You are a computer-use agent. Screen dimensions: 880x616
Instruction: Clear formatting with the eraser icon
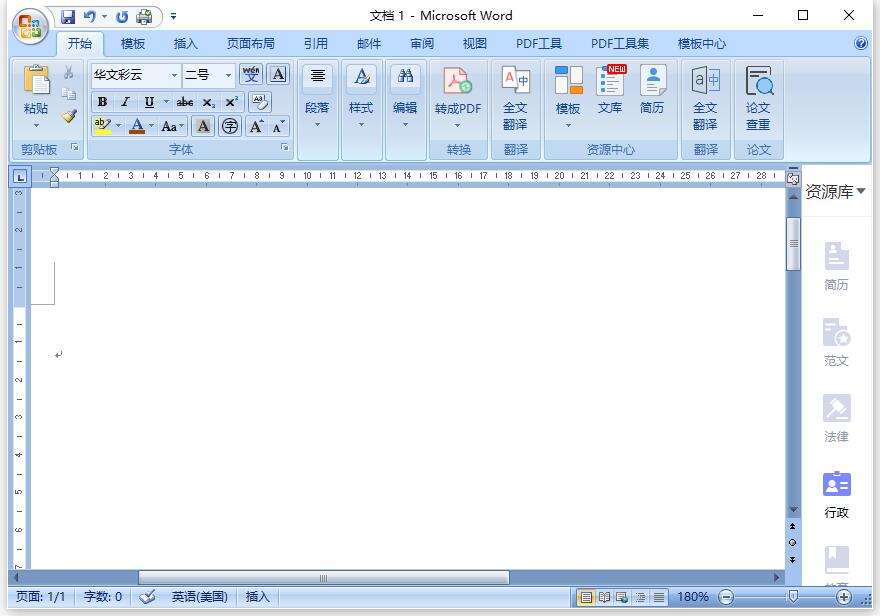point(259,102)
